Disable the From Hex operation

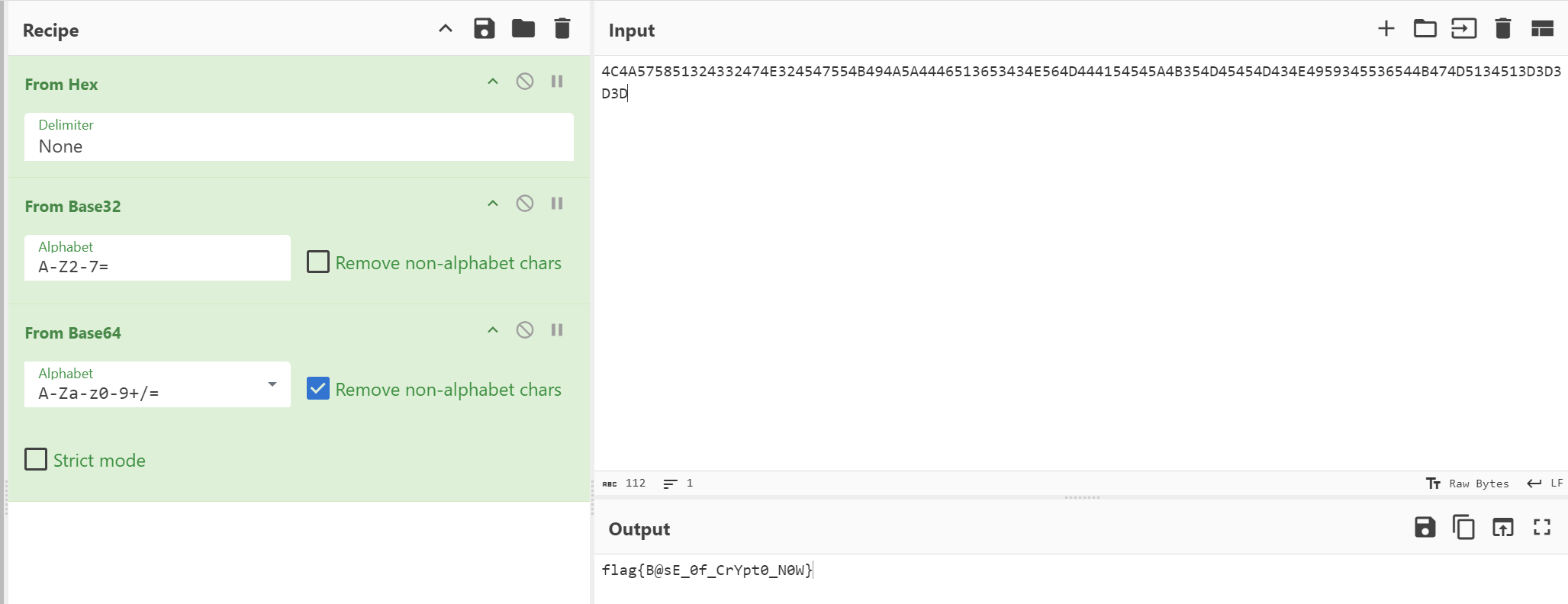[524, 82]
